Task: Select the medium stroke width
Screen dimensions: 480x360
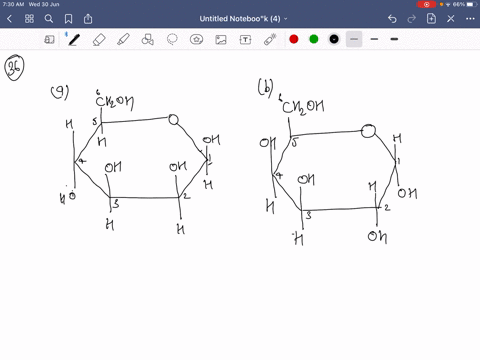Action: tap(374, 39)
